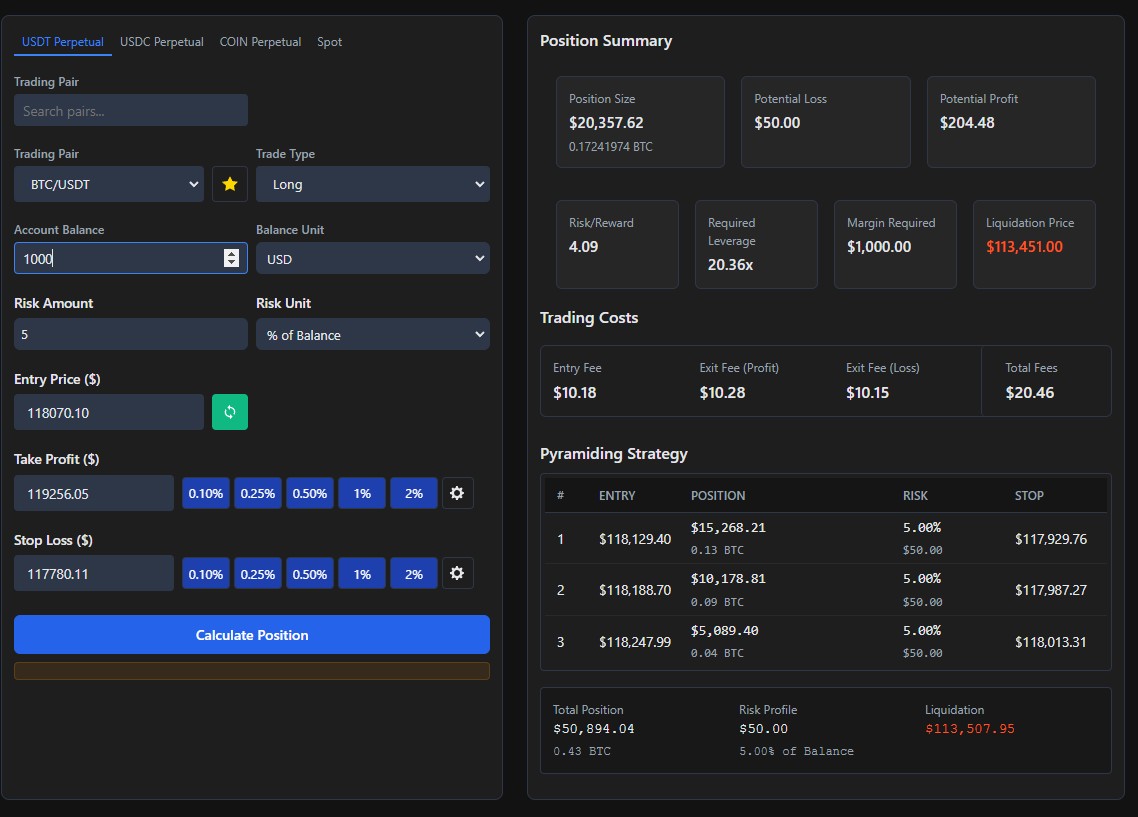Set Stop Loss to 0.10% preset
1138x817 pixels.
coord(206,573)
